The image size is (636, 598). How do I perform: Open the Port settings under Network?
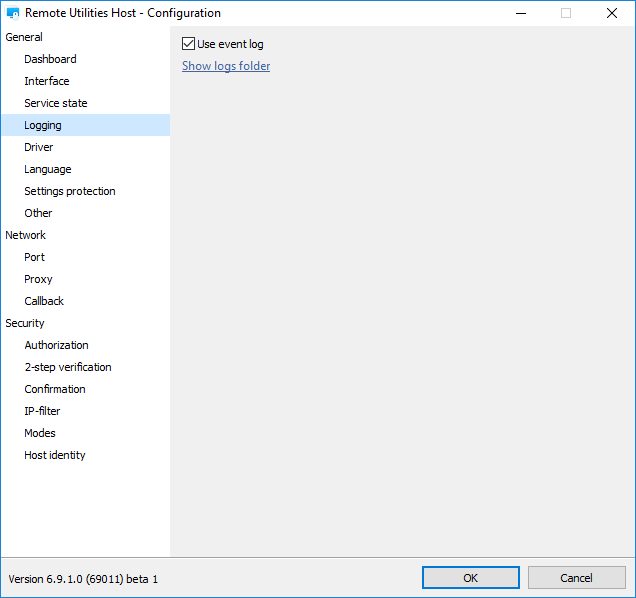(35, 257)
